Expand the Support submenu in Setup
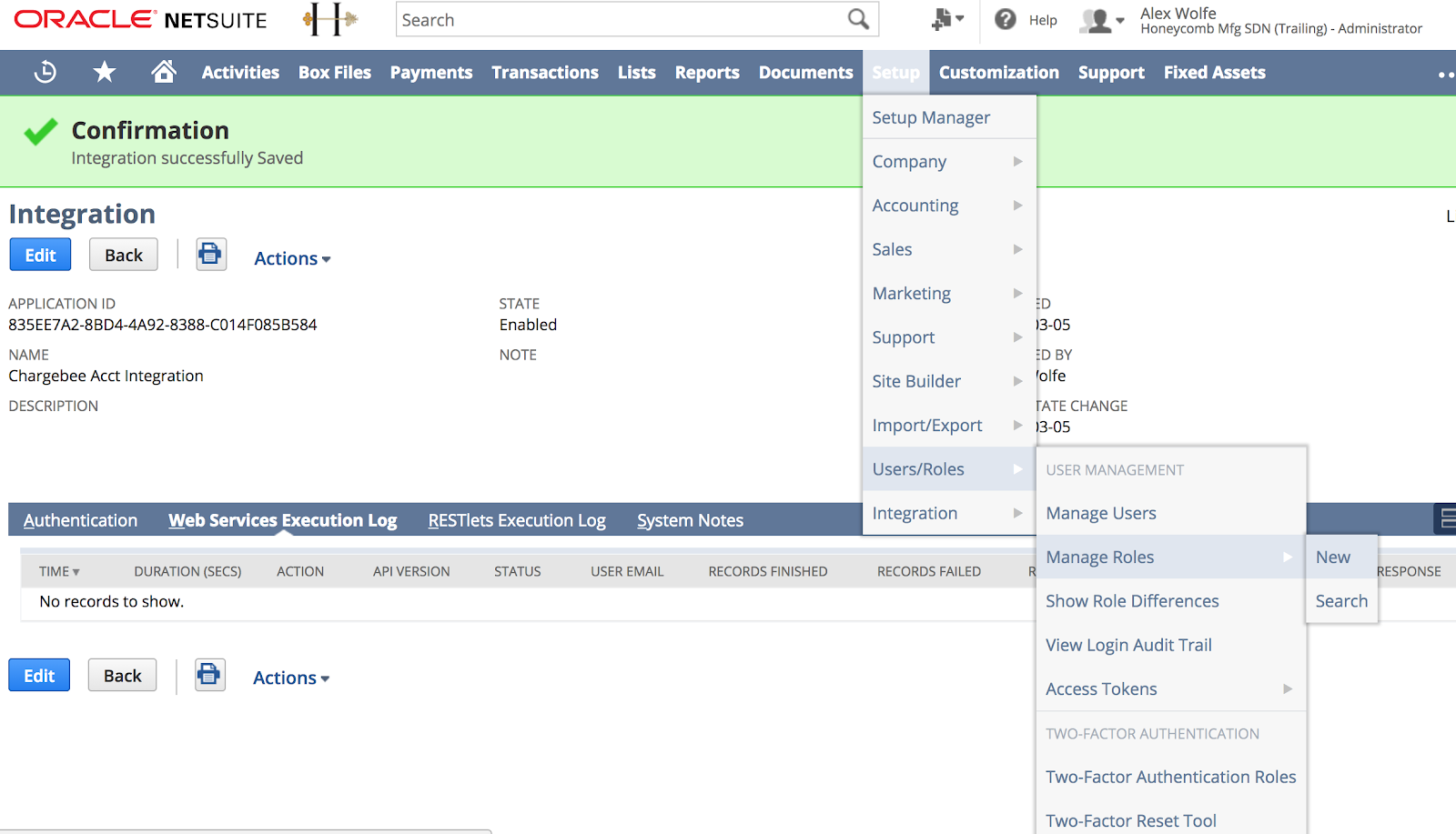 [949, 337]
